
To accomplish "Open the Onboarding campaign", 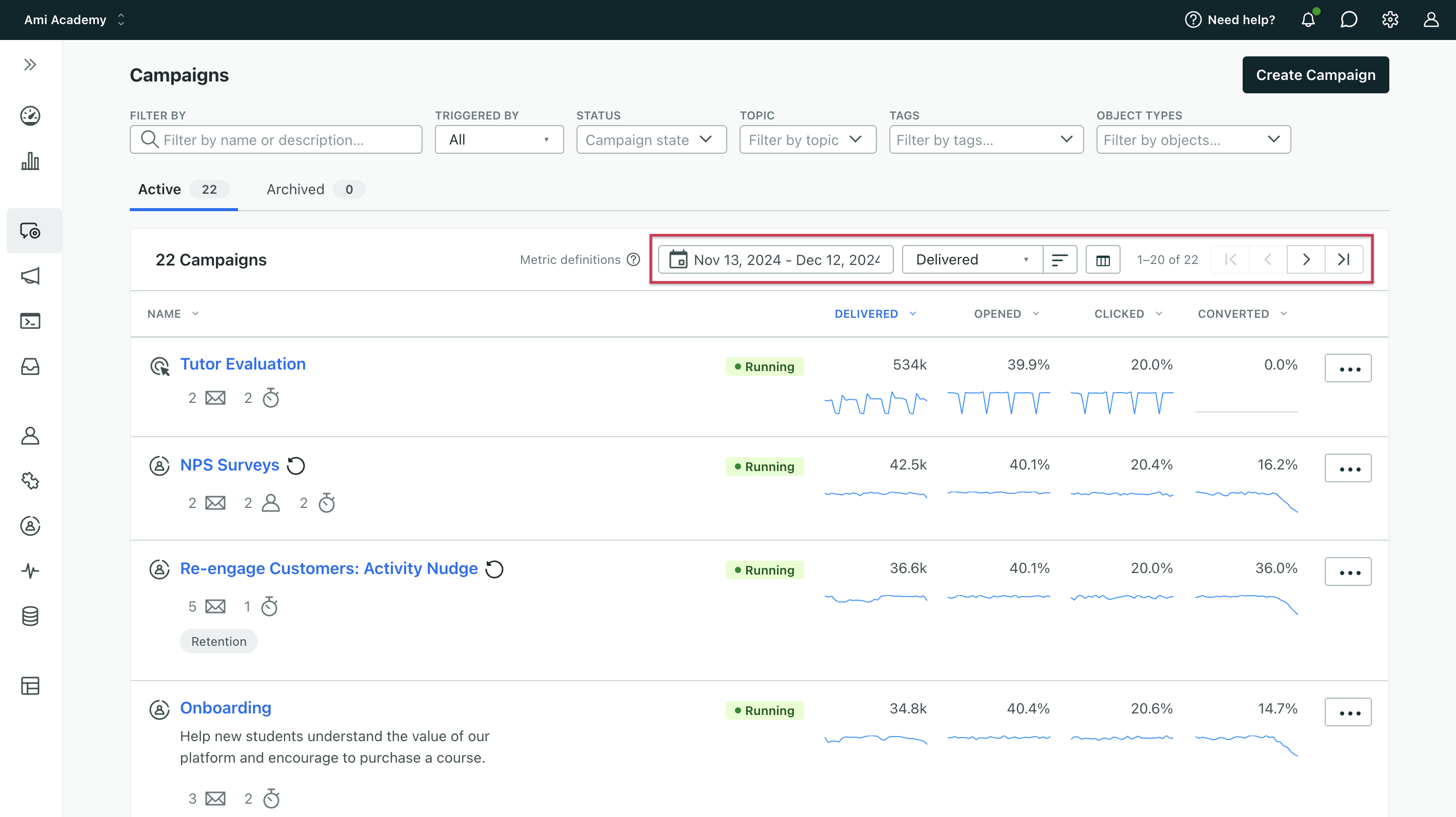I will pyautogui.click(x=226, y=708).
